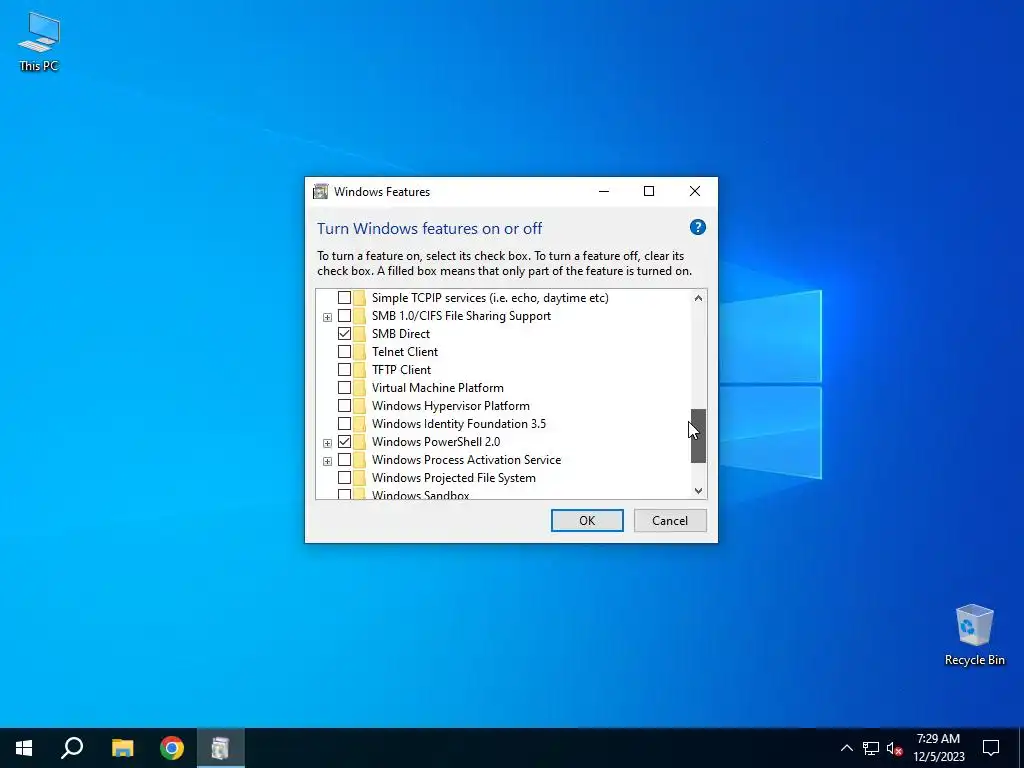Turn on the TFTP Client checkbox

(x=344, y=370)
